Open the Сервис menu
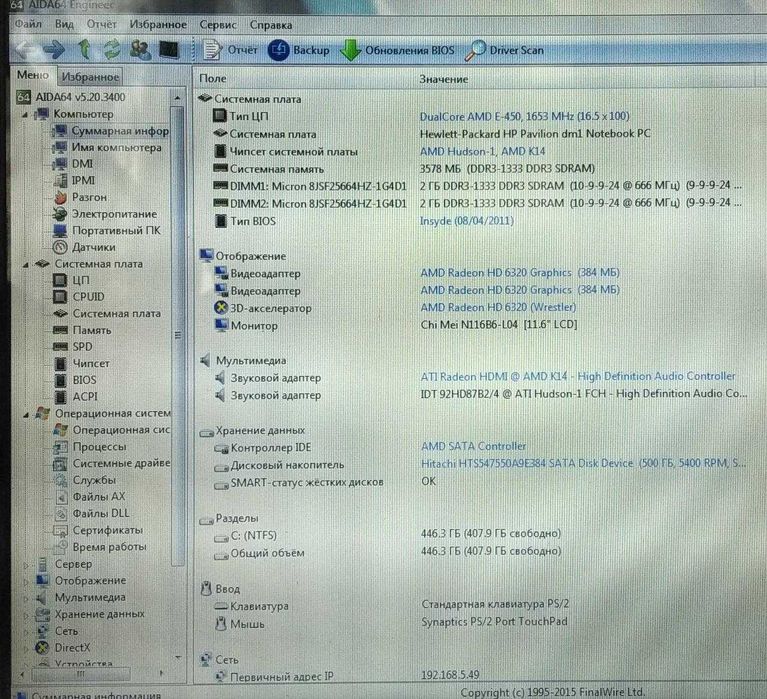This screenshot has height=699, width=767. pyautogui.click(x=218, y=25)
